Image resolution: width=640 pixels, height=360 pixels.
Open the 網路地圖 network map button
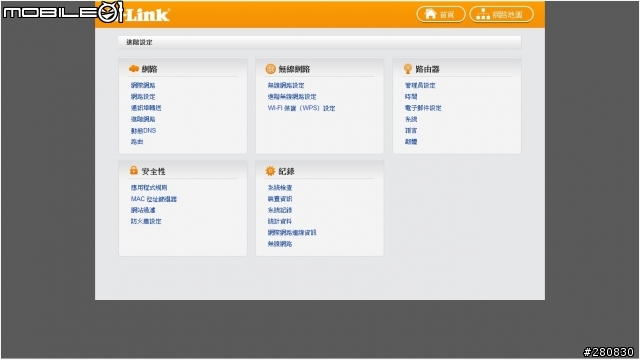click(x=502, y=15)
